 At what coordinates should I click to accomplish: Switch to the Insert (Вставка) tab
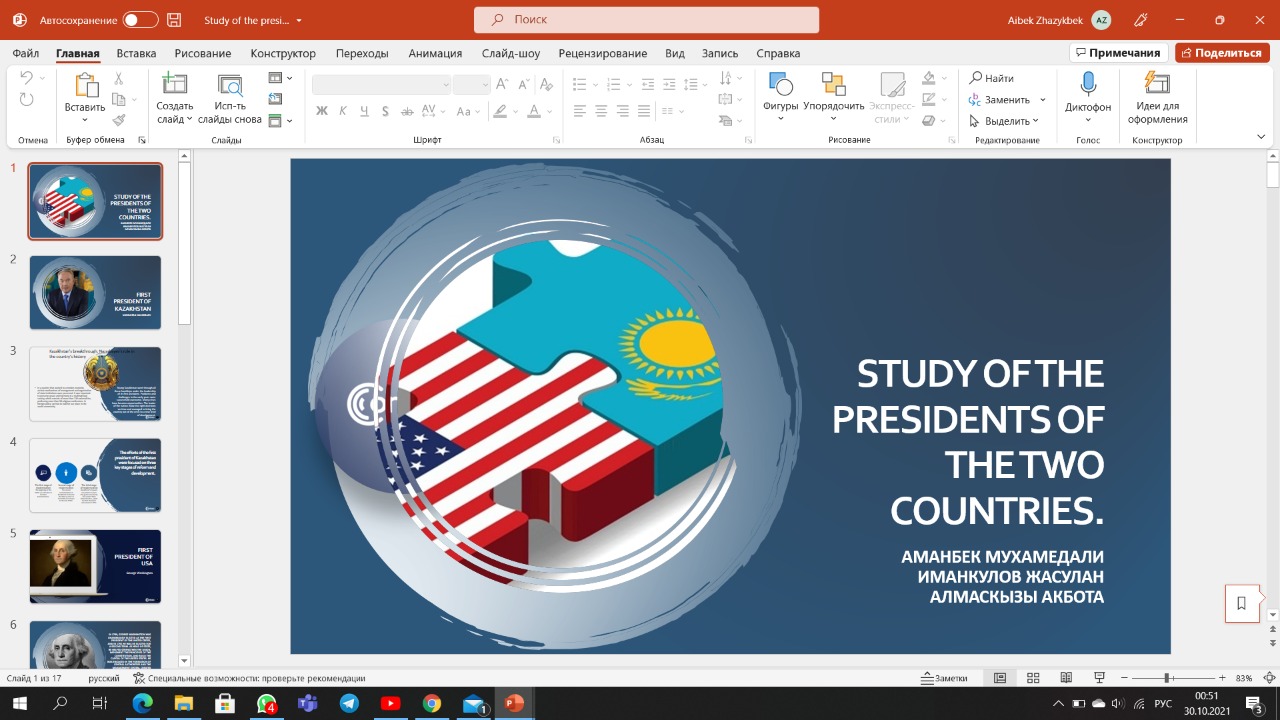[x=136, y=53]
